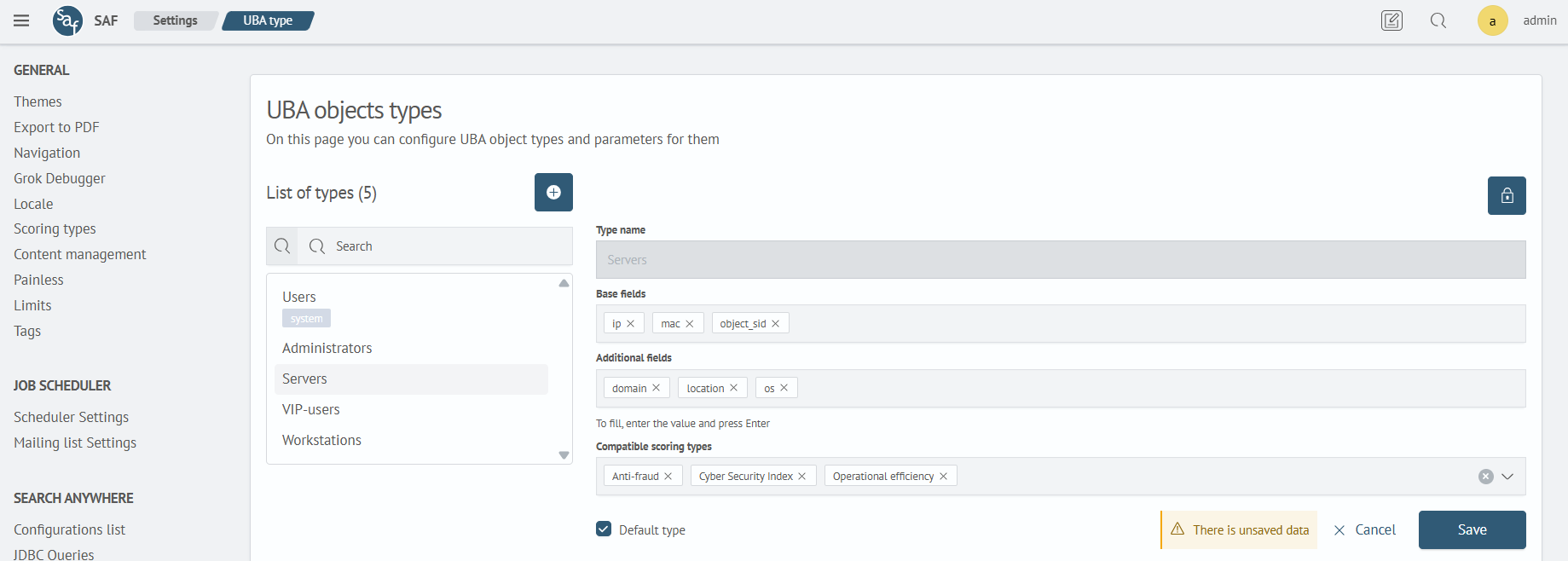Open Export to PDF settings
Screen dimensions: 1568x561
point(56,127)
